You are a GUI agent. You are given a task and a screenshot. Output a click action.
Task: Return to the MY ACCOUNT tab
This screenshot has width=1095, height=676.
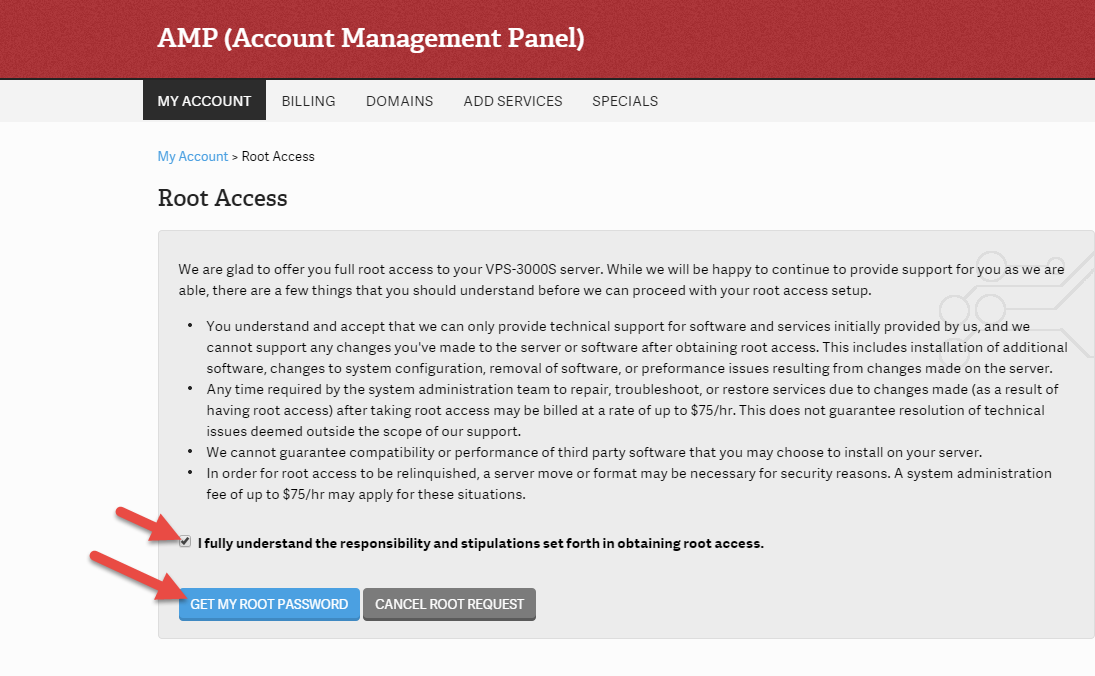204,100
